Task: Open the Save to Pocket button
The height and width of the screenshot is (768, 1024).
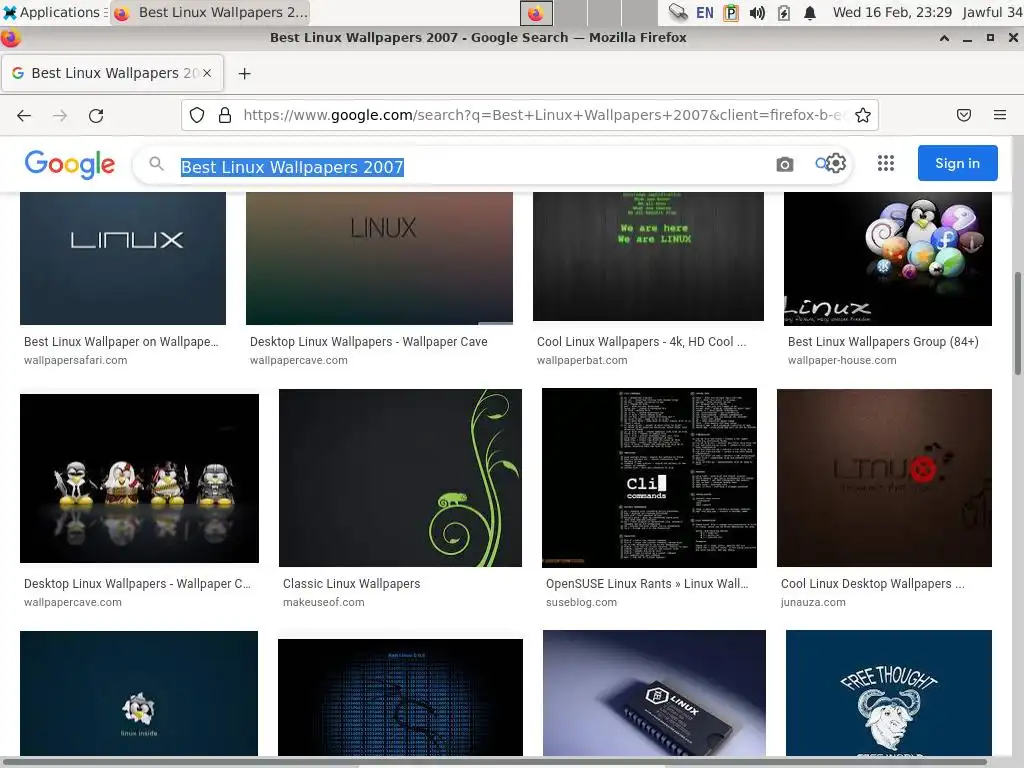Action: tap(964, 116)
